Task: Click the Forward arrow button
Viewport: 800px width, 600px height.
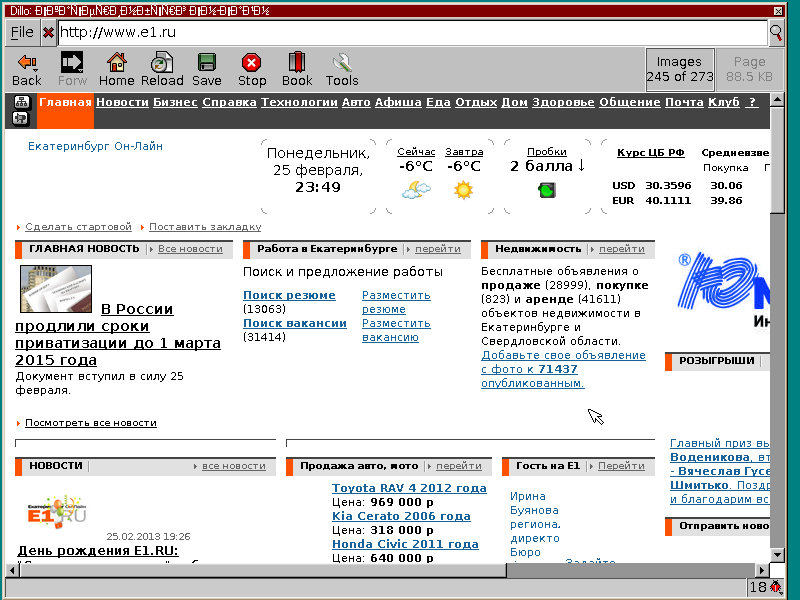Action: click(x=72, y=69)
